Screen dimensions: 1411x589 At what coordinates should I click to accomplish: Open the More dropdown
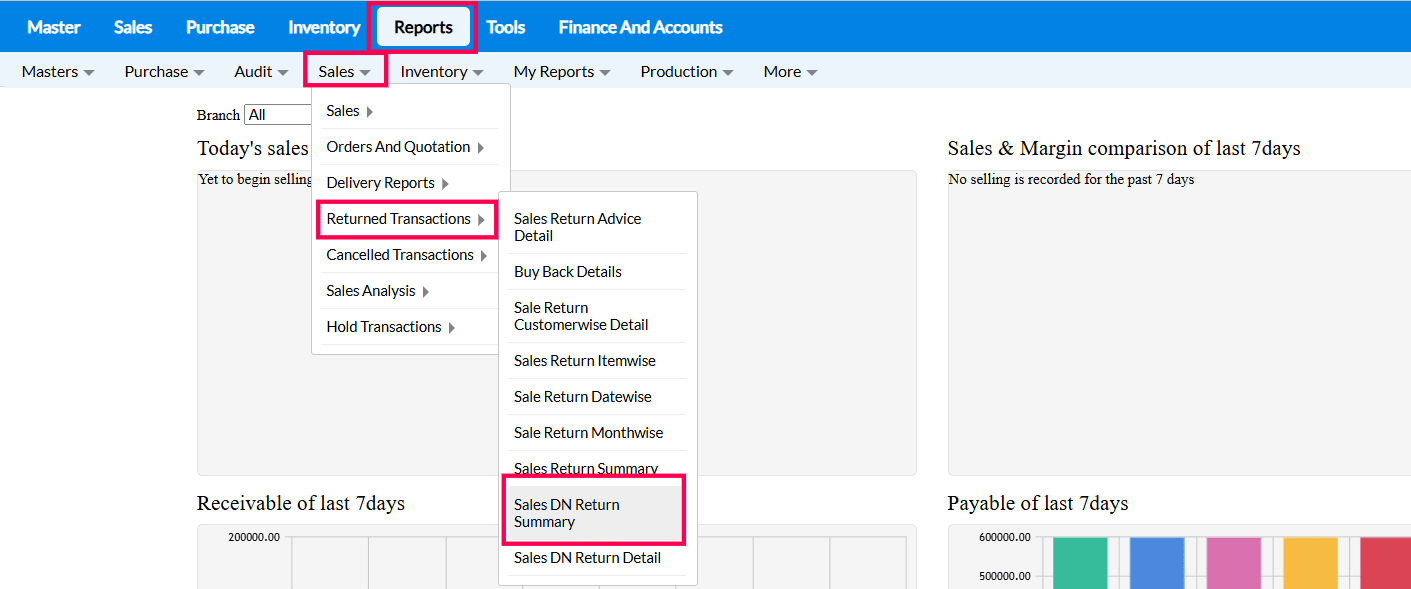(790, 72)
